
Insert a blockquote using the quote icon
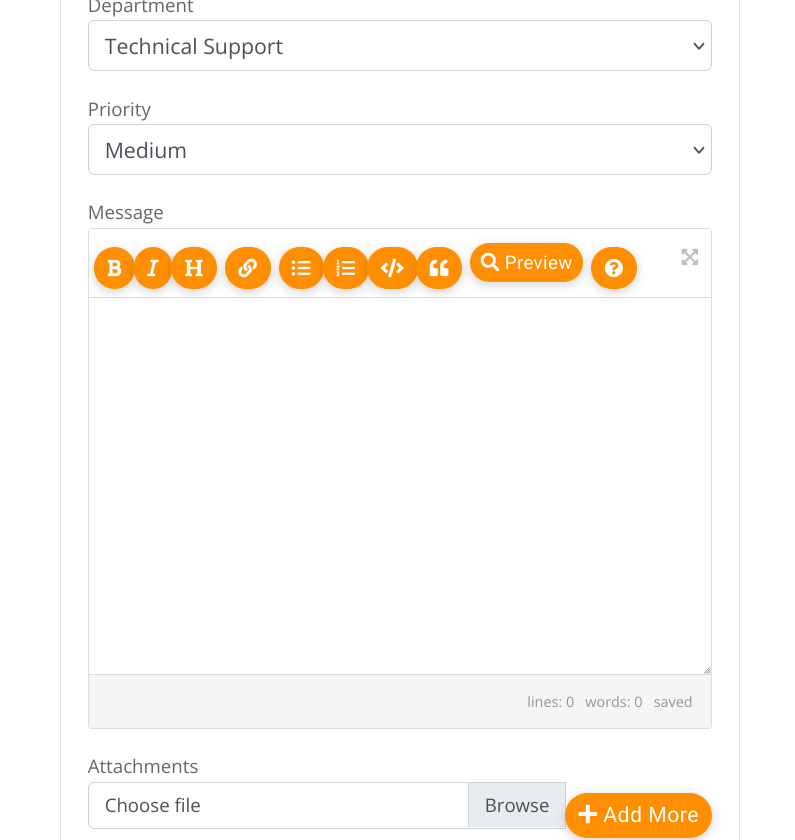pyautogui.click(x=439, y=268)
